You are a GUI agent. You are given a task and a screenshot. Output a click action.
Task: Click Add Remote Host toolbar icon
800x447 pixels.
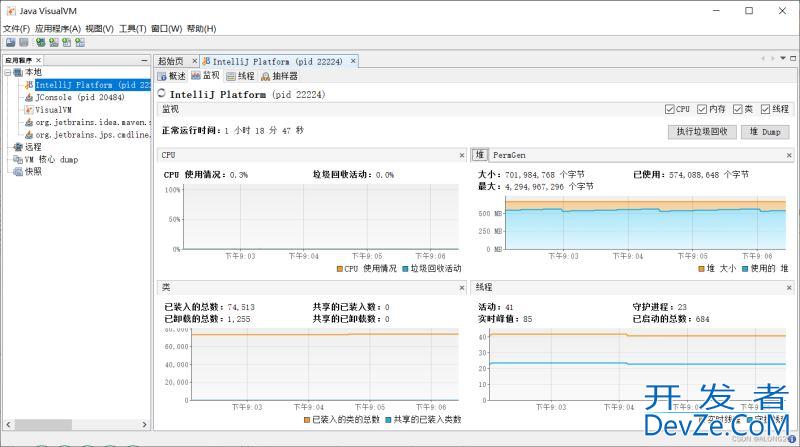click(x=40, y=43)
